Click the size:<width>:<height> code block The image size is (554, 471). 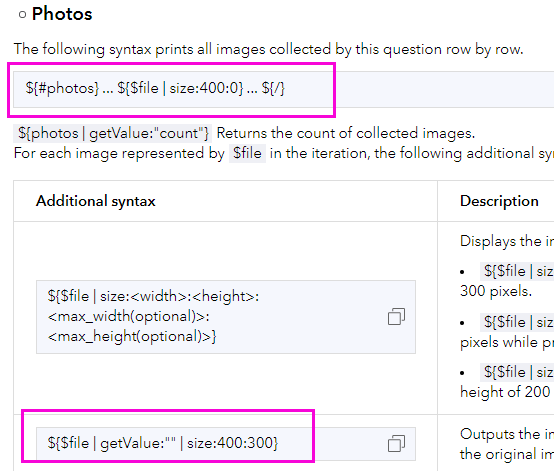[x=226, y=317]
